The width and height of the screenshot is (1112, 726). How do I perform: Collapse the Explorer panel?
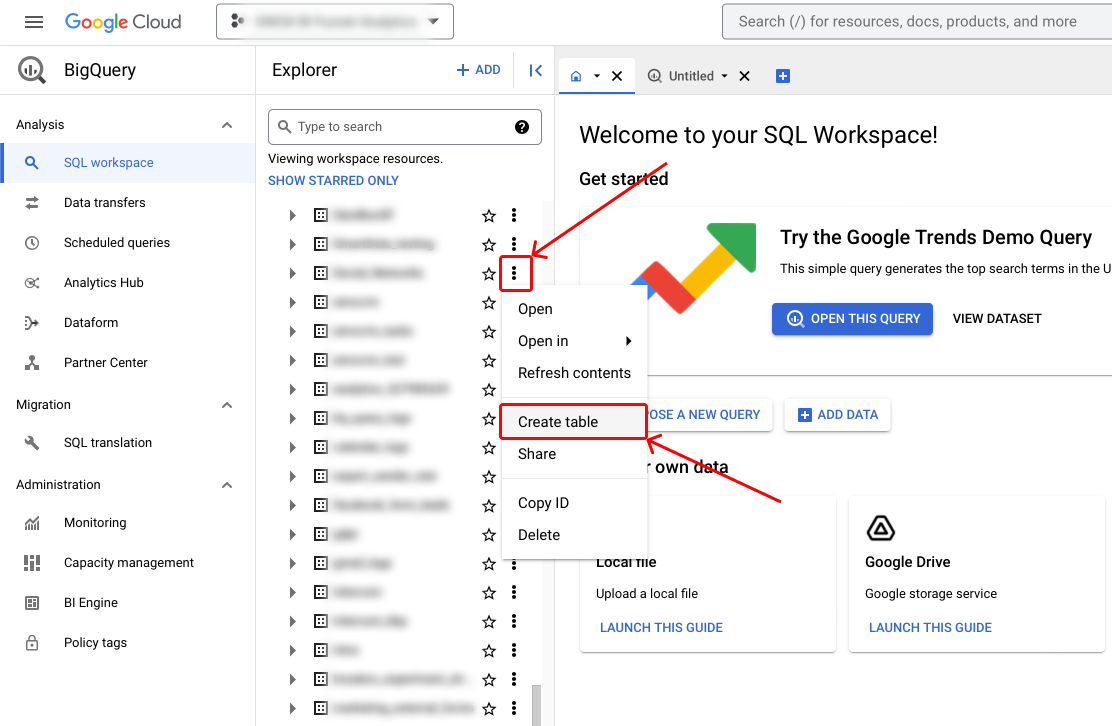click(x=535, y=70)
